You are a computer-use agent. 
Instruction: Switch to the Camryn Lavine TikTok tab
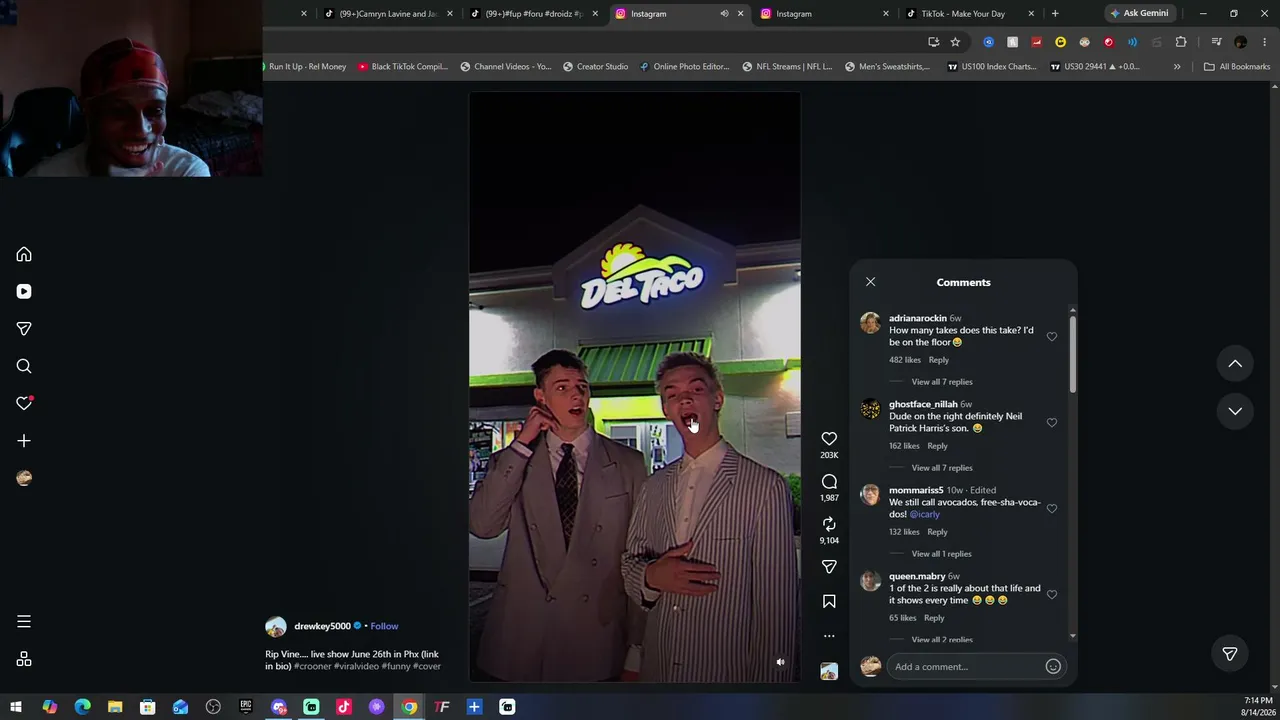click(x=387, y=14)
